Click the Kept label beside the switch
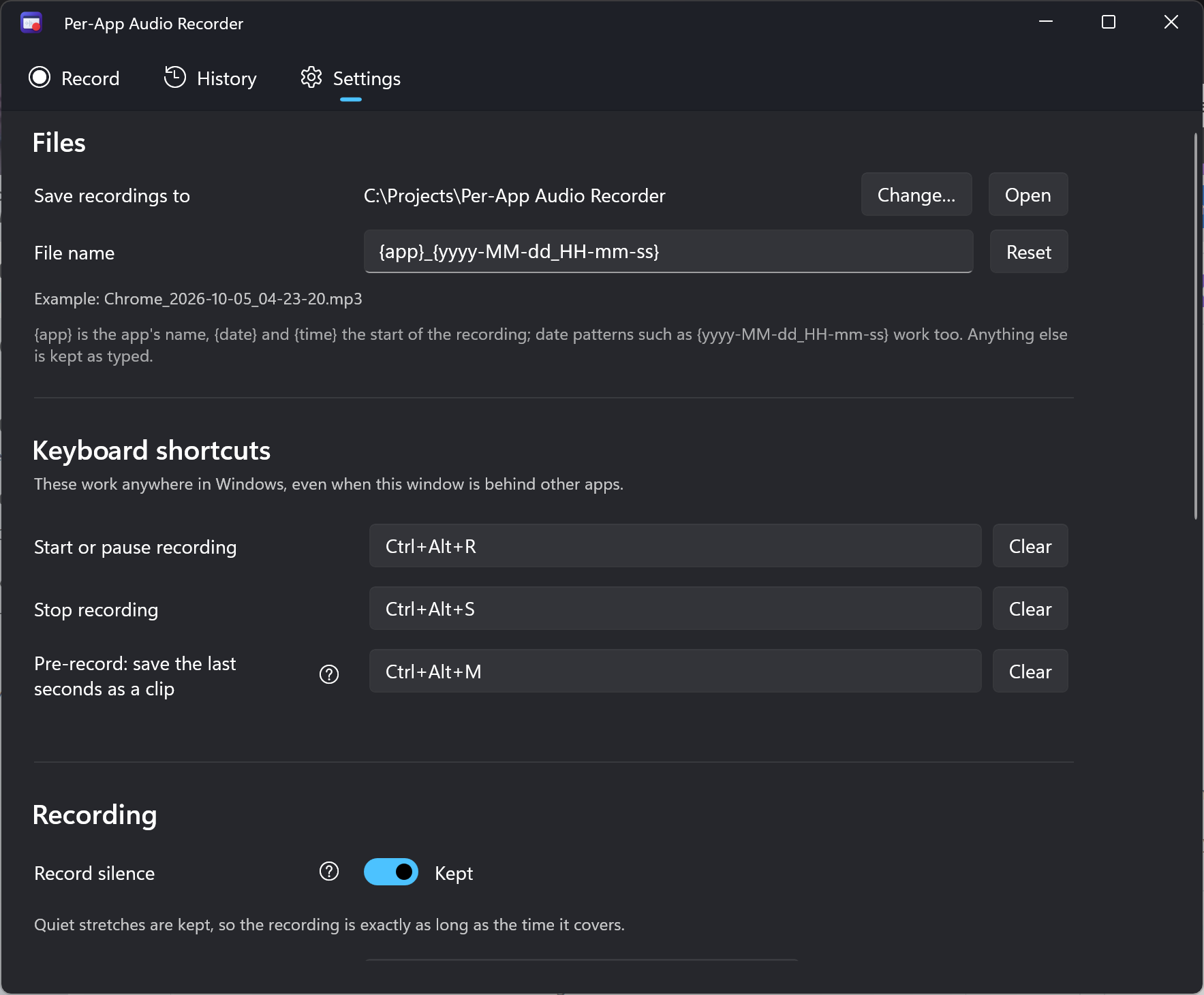 tap(454, 873)
